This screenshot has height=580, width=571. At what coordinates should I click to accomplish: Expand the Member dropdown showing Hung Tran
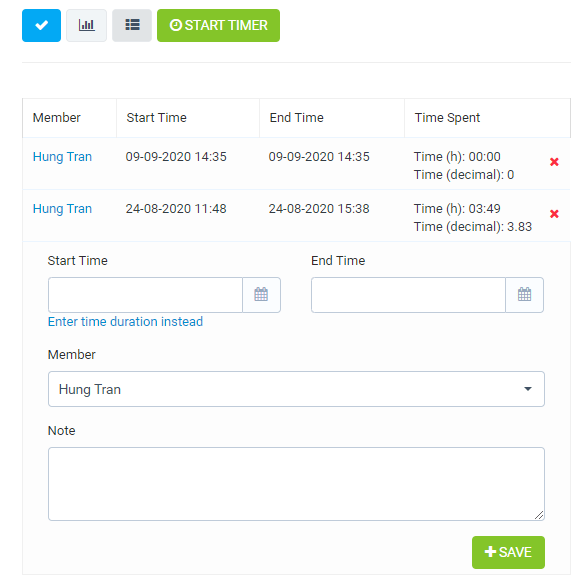pyautogui.click(x=296, y=389)
